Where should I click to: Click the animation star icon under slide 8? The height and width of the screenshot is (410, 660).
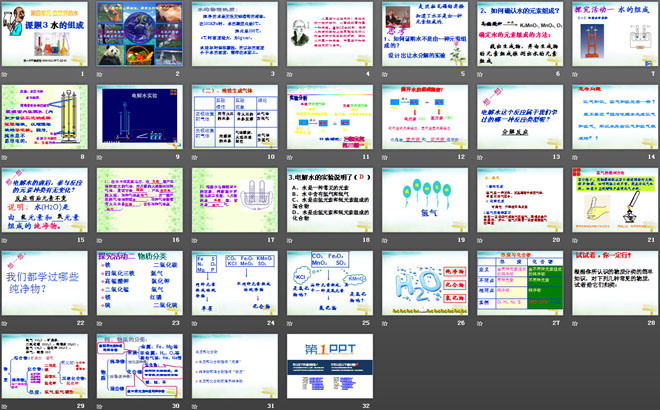(x=5, y=157)
